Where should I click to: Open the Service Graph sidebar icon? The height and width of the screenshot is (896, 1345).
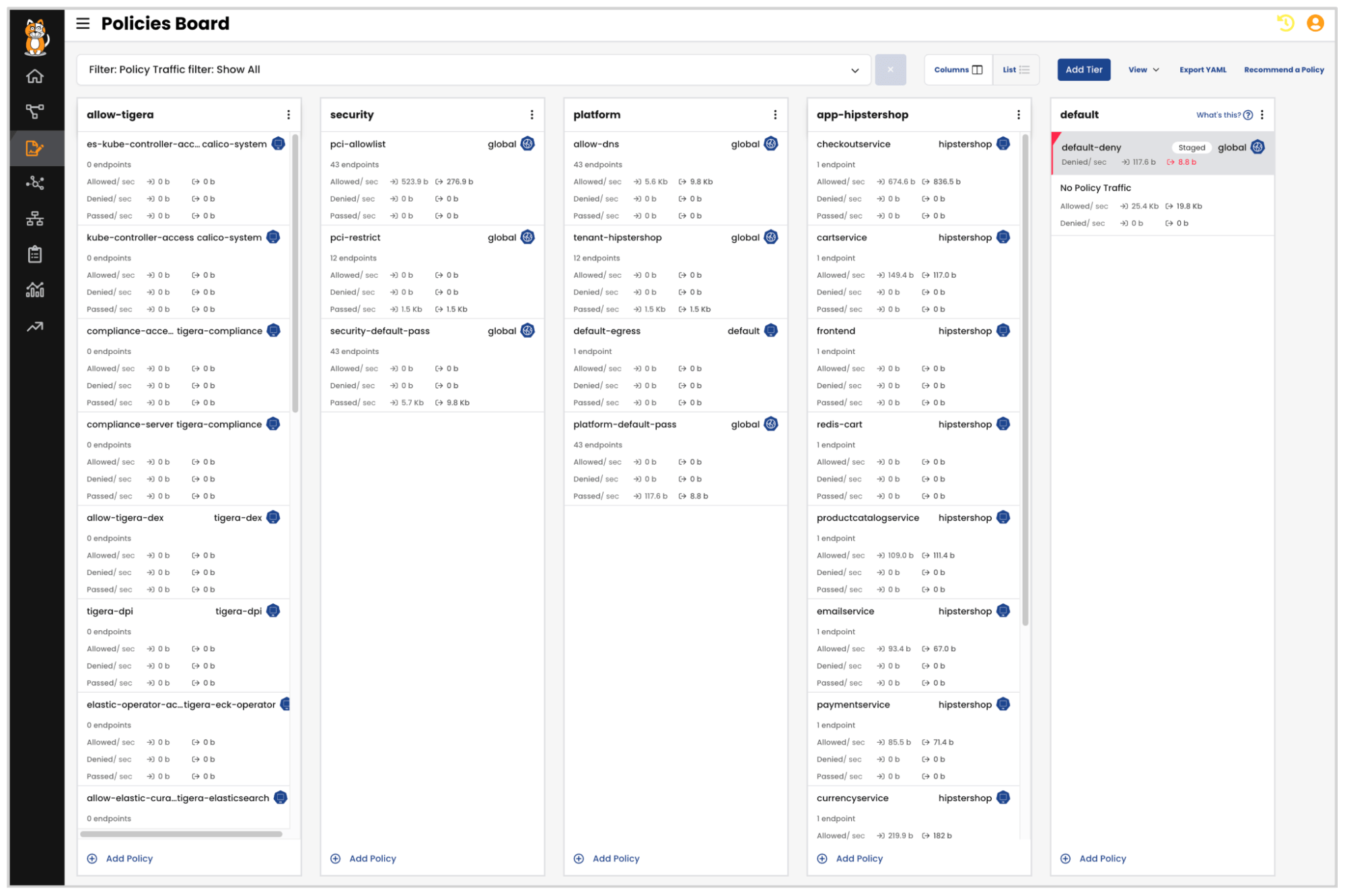[35, 112]
